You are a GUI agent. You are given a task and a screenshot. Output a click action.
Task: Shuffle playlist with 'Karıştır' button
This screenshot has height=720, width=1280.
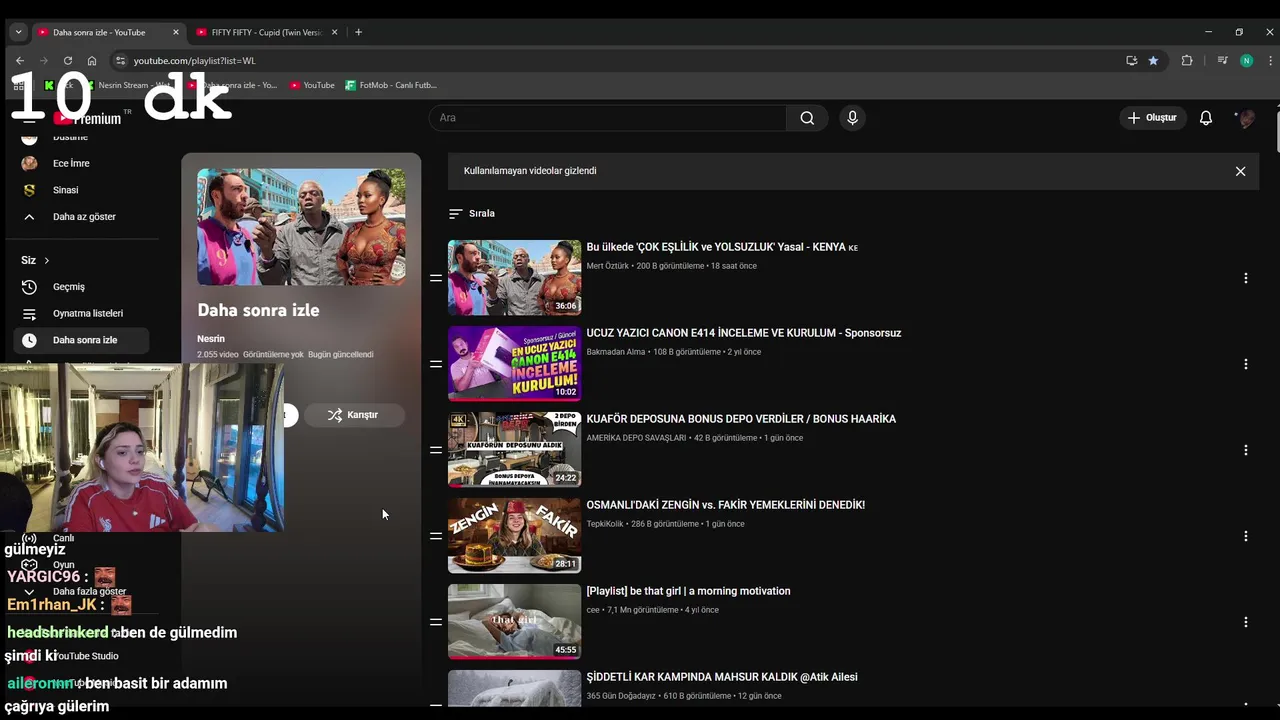354,415
